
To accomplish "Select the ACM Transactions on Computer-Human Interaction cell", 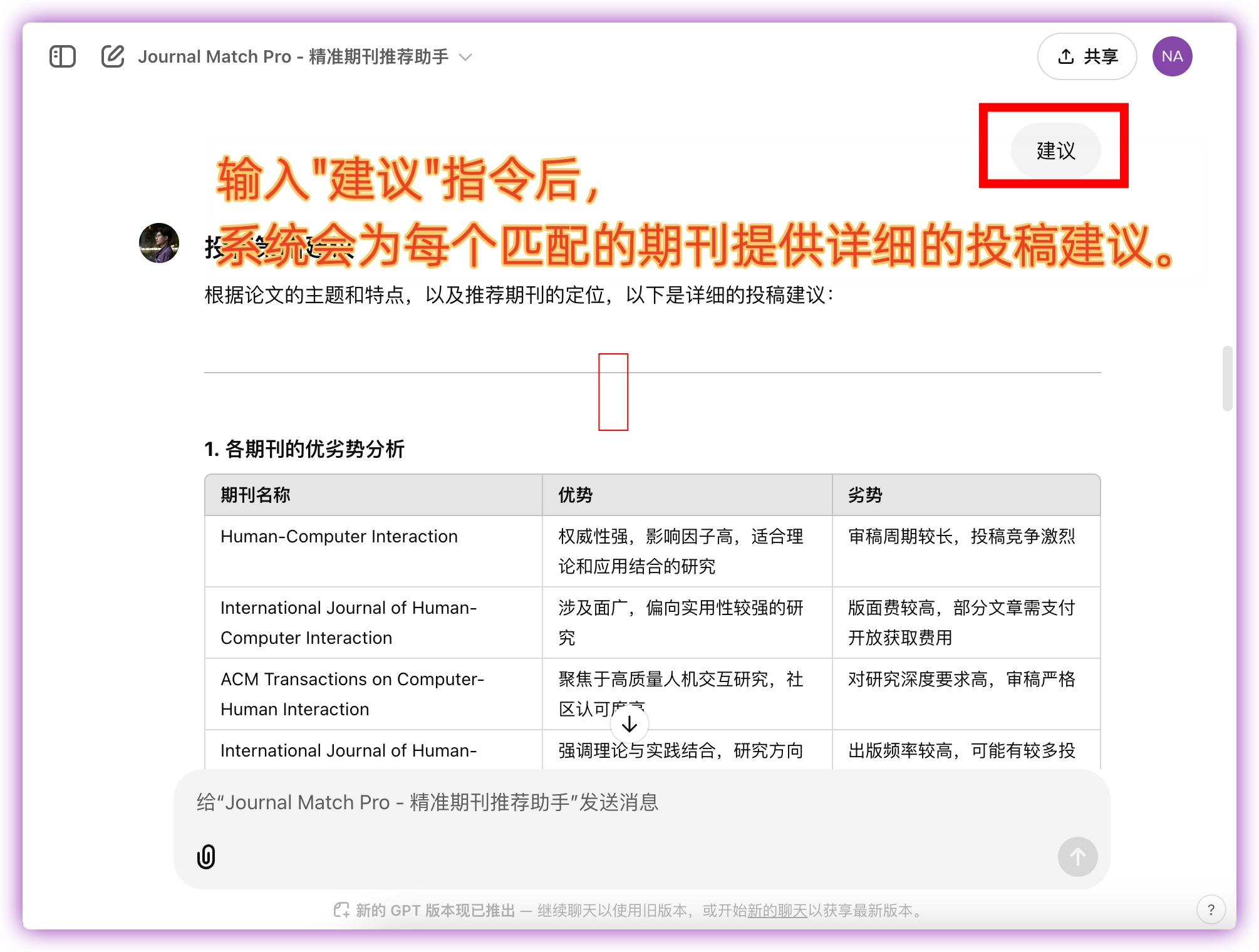I will [373, 694].
